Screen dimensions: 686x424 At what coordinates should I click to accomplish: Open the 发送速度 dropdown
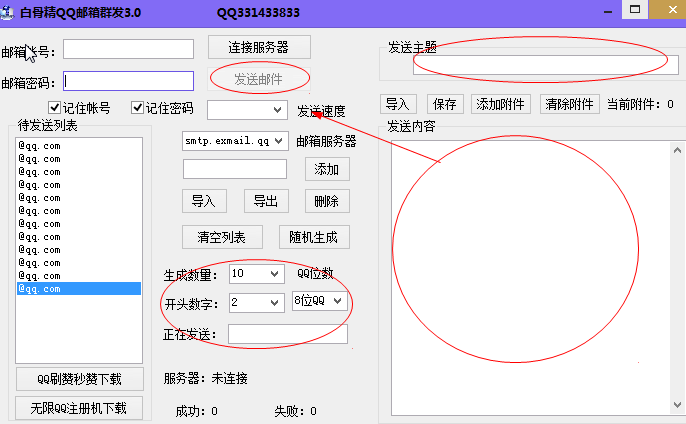point(247,110)
